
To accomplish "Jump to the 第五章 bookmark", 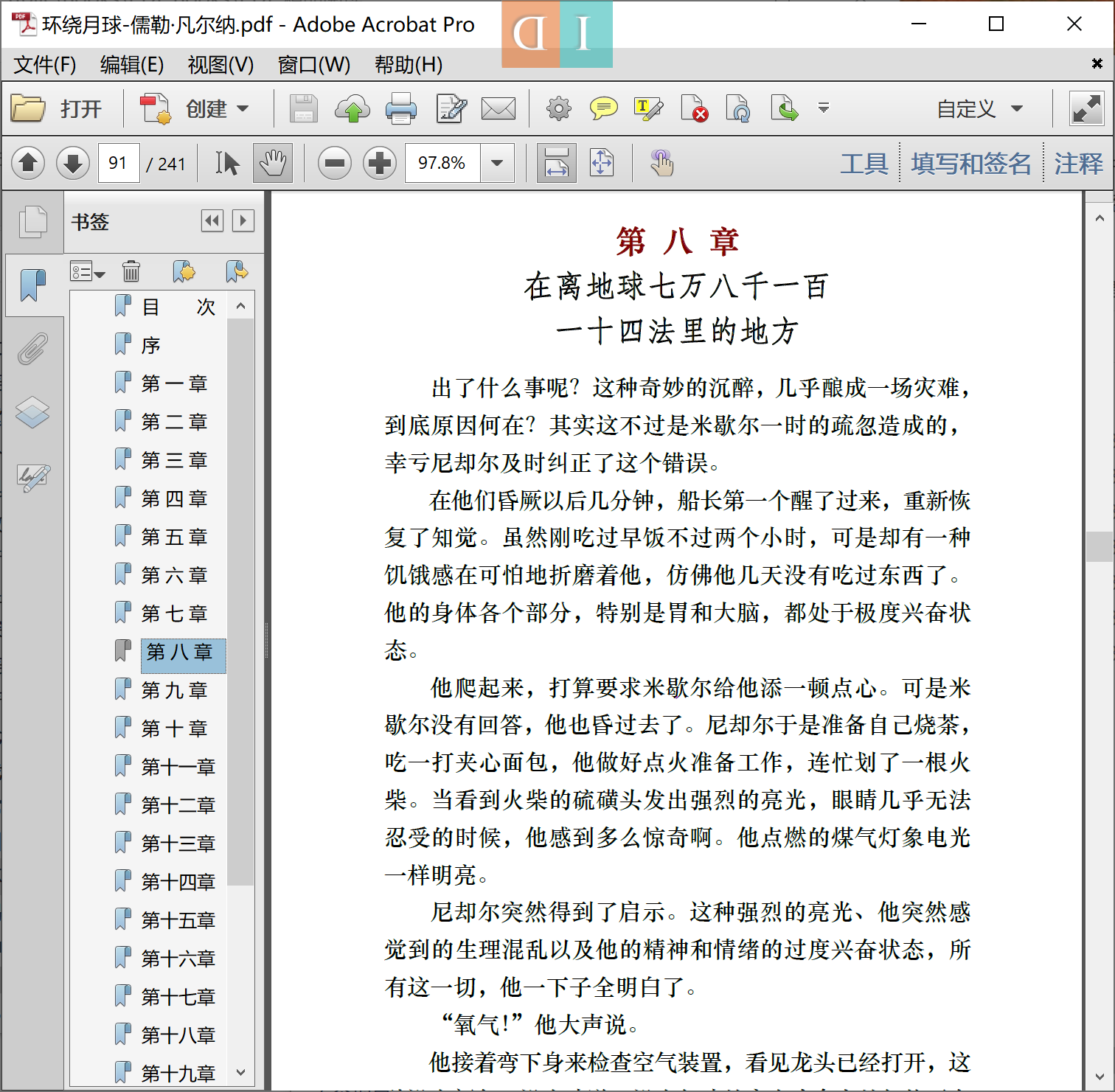I will pyautogui.click(x=175, y=537).
